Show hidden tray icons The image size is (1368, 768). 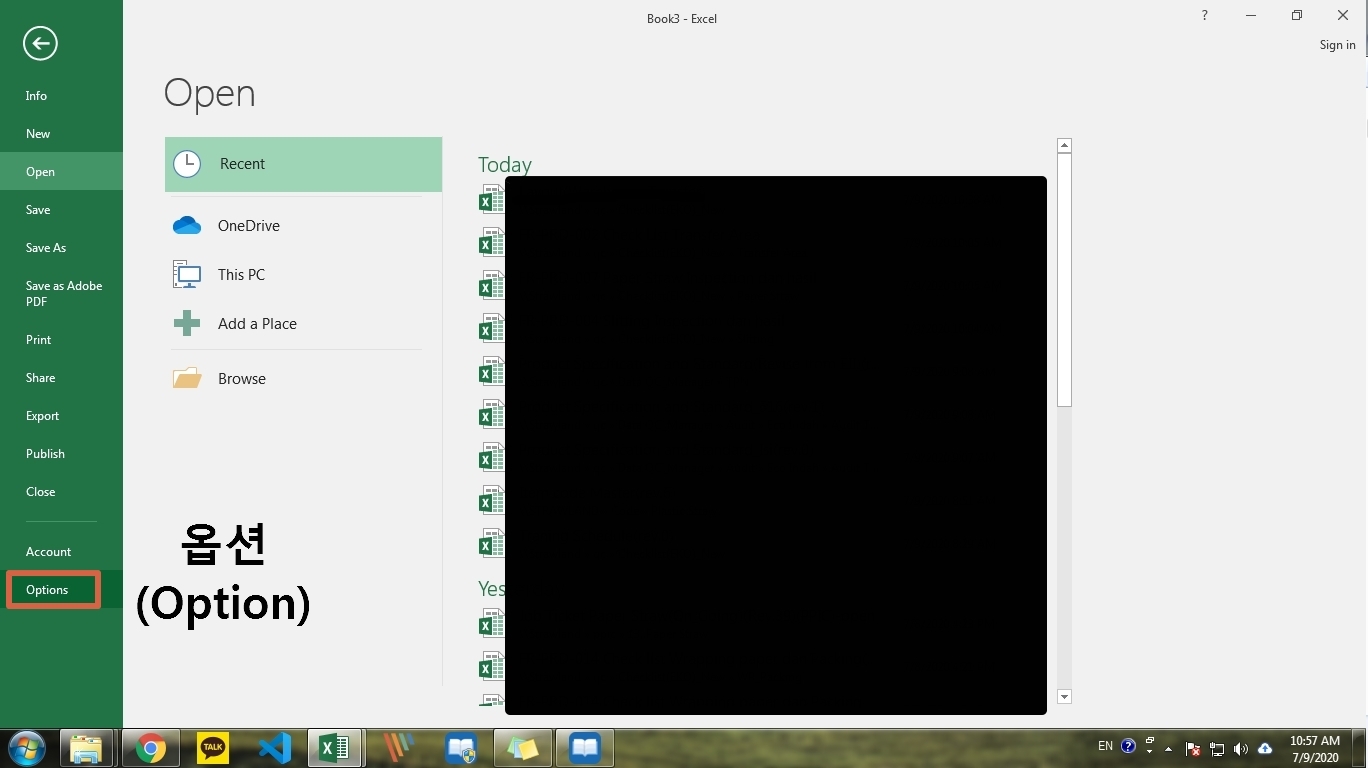(x=1168, y=748)
